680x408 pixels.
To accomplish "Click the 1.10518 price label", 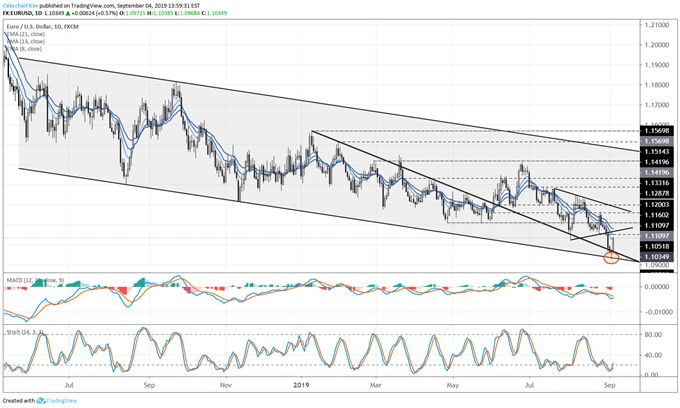I will pos(657,246).
